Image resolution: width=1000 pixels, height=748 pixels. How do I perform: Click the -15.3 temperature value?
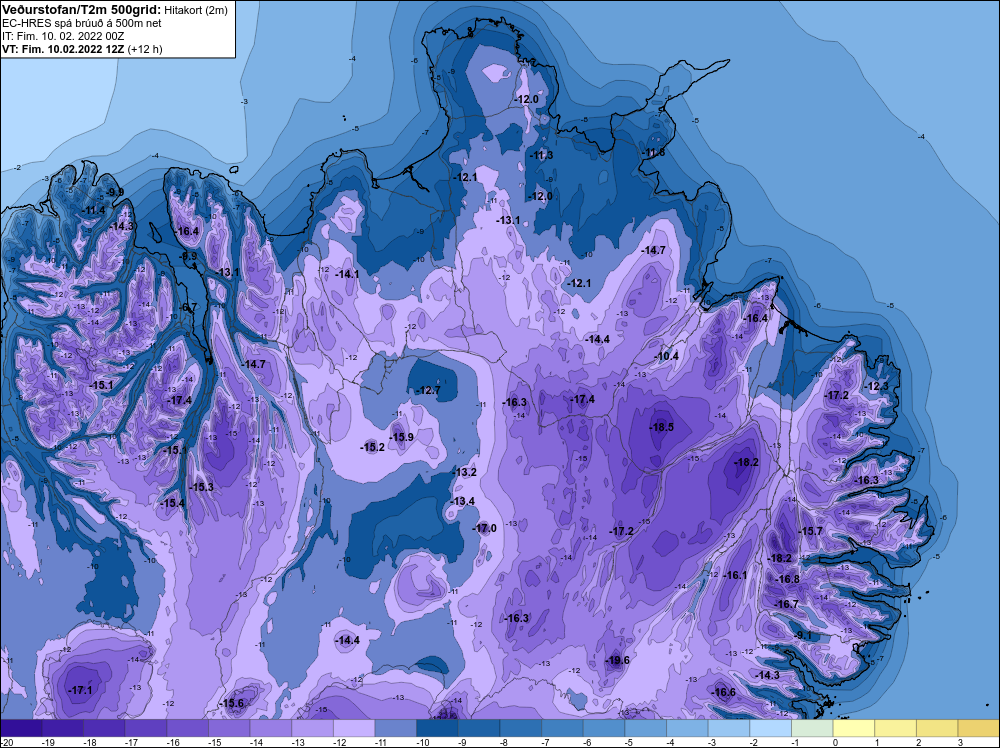[202, 487]
